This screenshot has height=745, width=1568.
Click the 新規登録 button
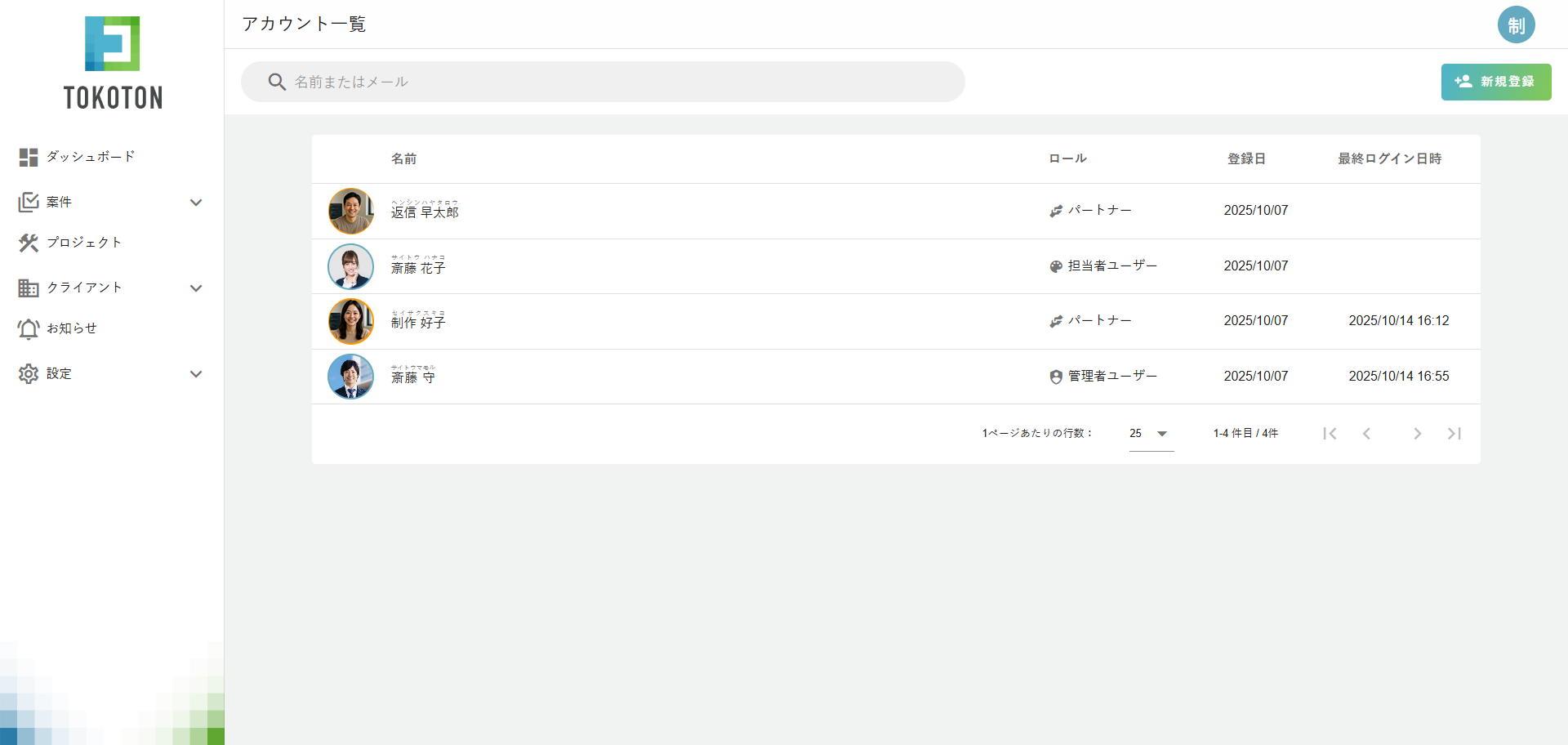pos(1495,82)
